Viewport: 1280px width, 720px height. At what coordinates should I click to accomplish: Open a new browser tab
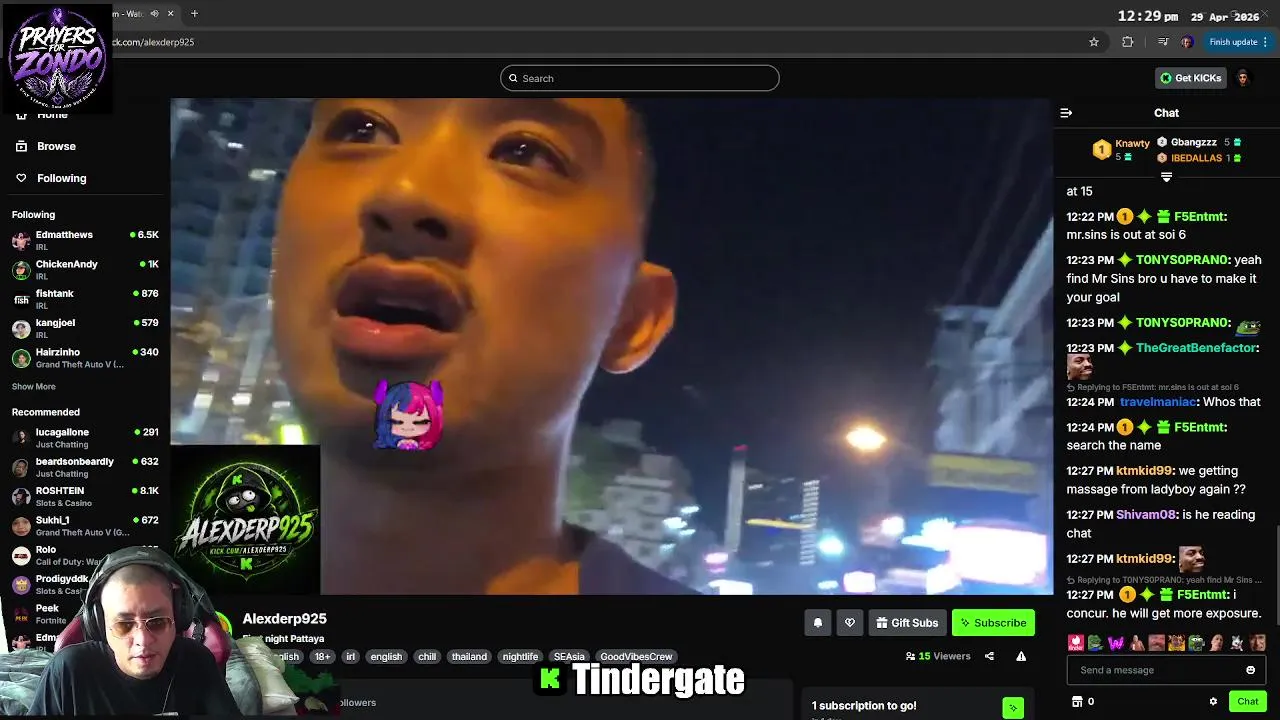[x=194, y=14]
